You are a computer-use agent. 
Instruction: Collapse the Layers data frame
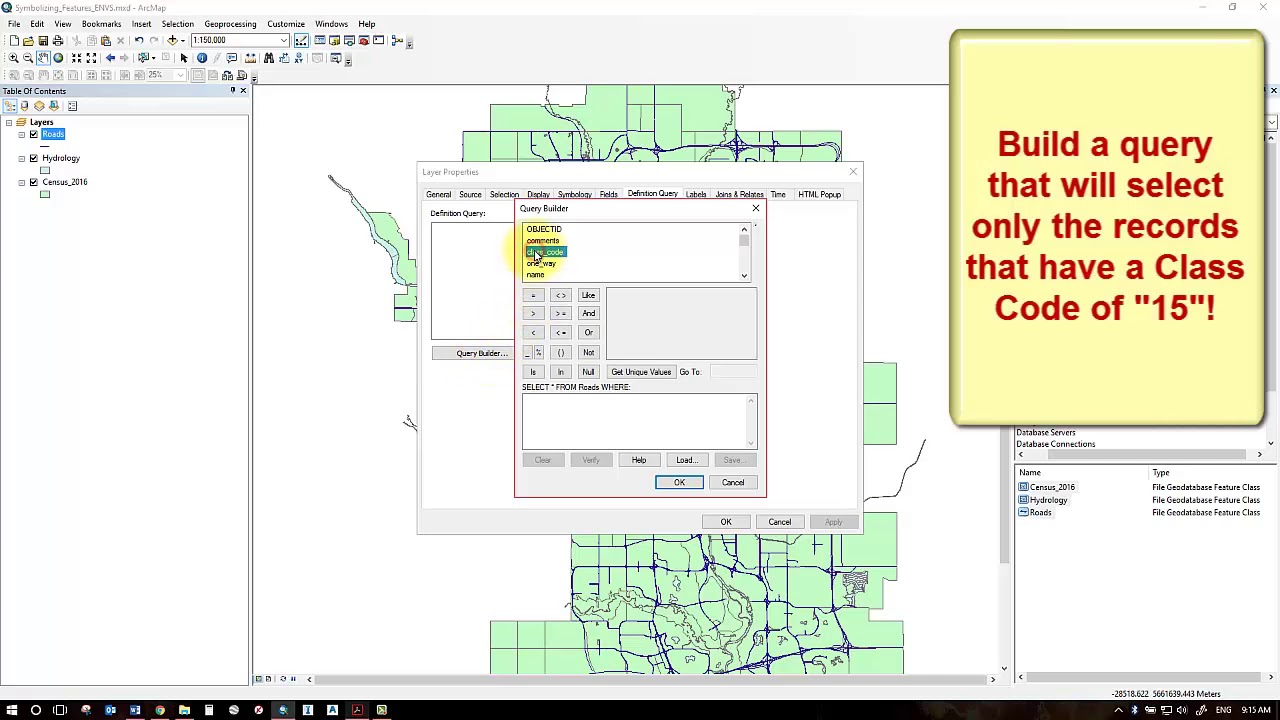[x=9, y=122]
